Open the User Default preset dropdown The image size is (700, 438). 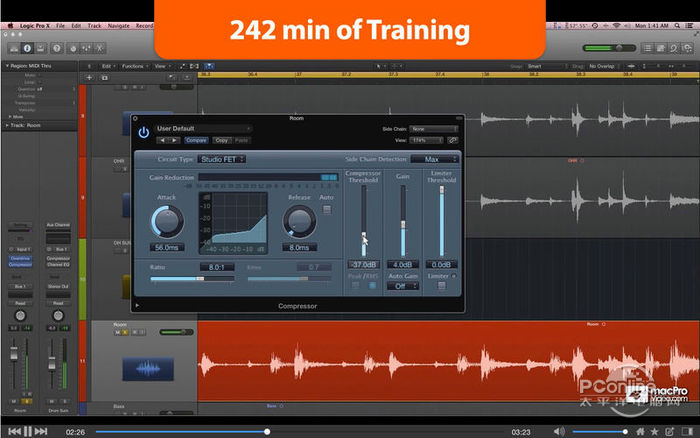pyautogui.click(x=204, y=129)
